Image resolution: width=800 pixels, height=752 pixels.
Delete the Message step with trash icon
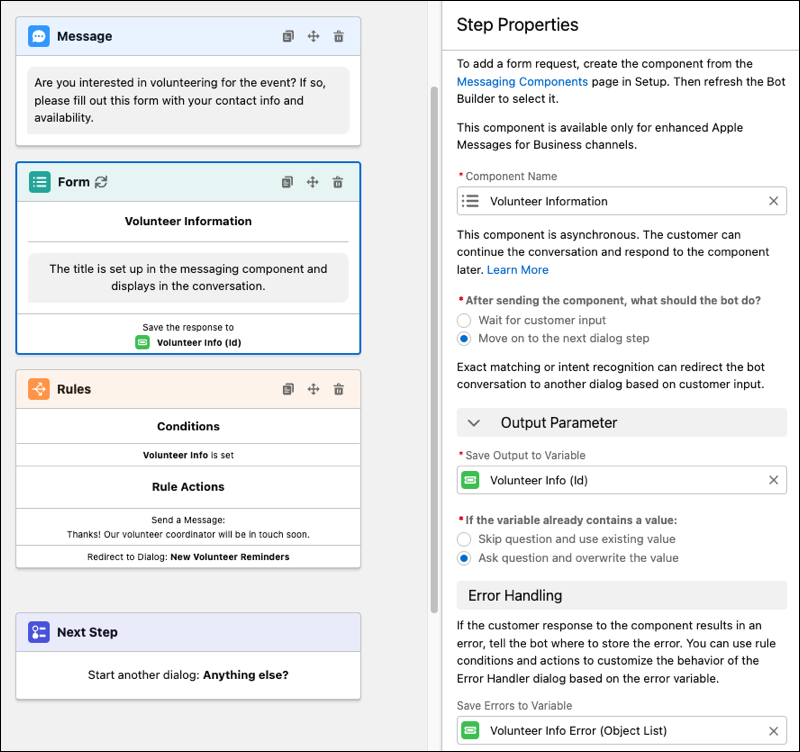coord(338,37)
